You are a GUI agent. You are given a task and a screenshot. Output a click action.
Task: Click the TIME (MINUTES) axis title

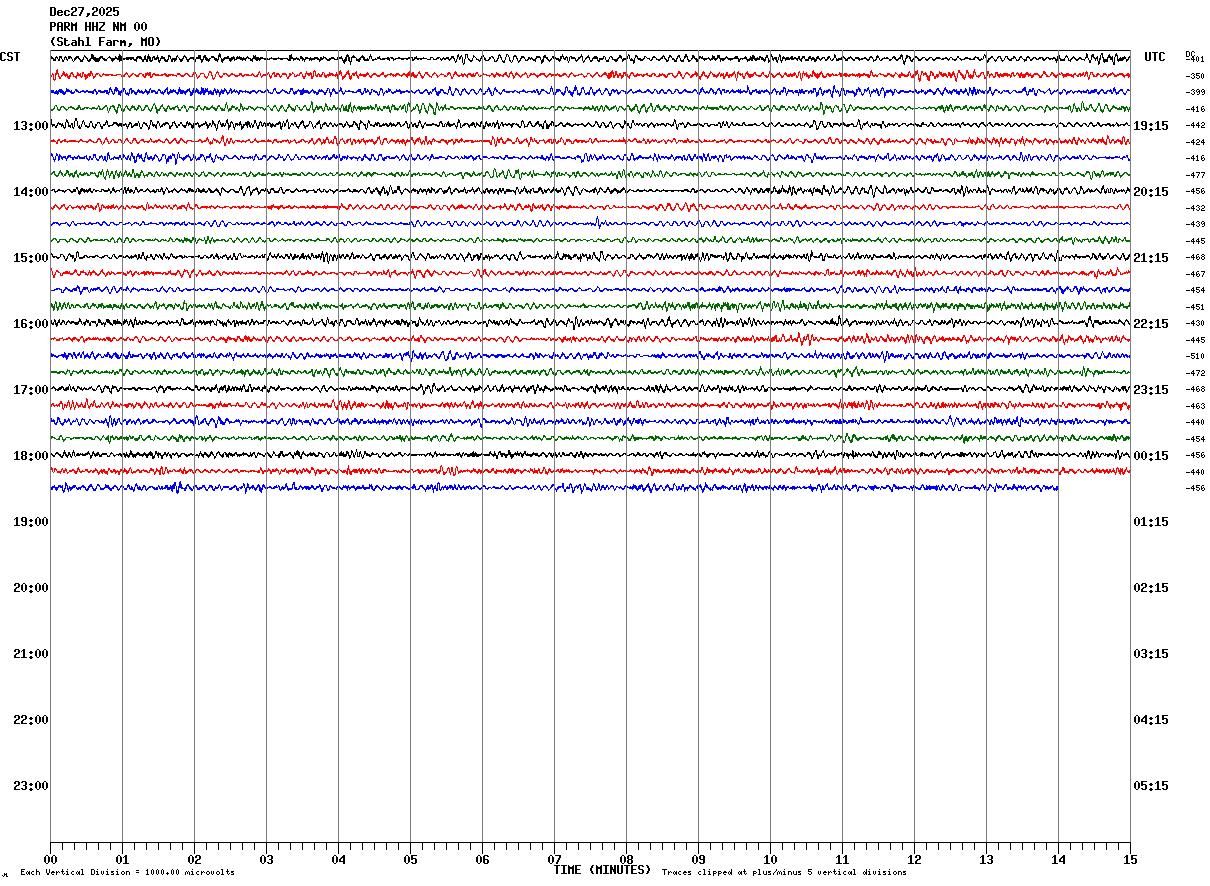tap(602, 870)
